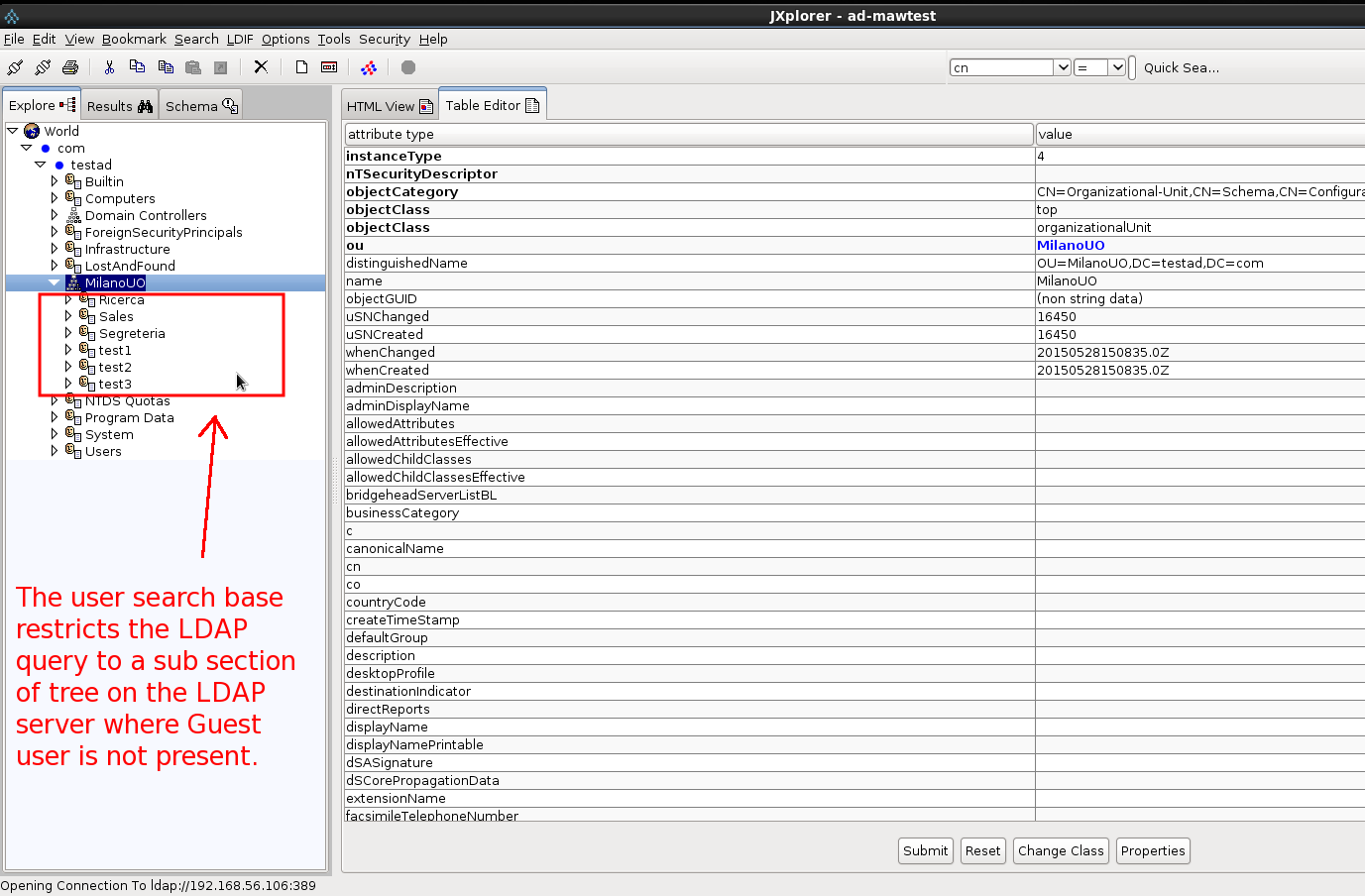The height and width of the screenshot is (896, 1365).
Task: Click the Domain Controllers node icon
Action: 73,215
